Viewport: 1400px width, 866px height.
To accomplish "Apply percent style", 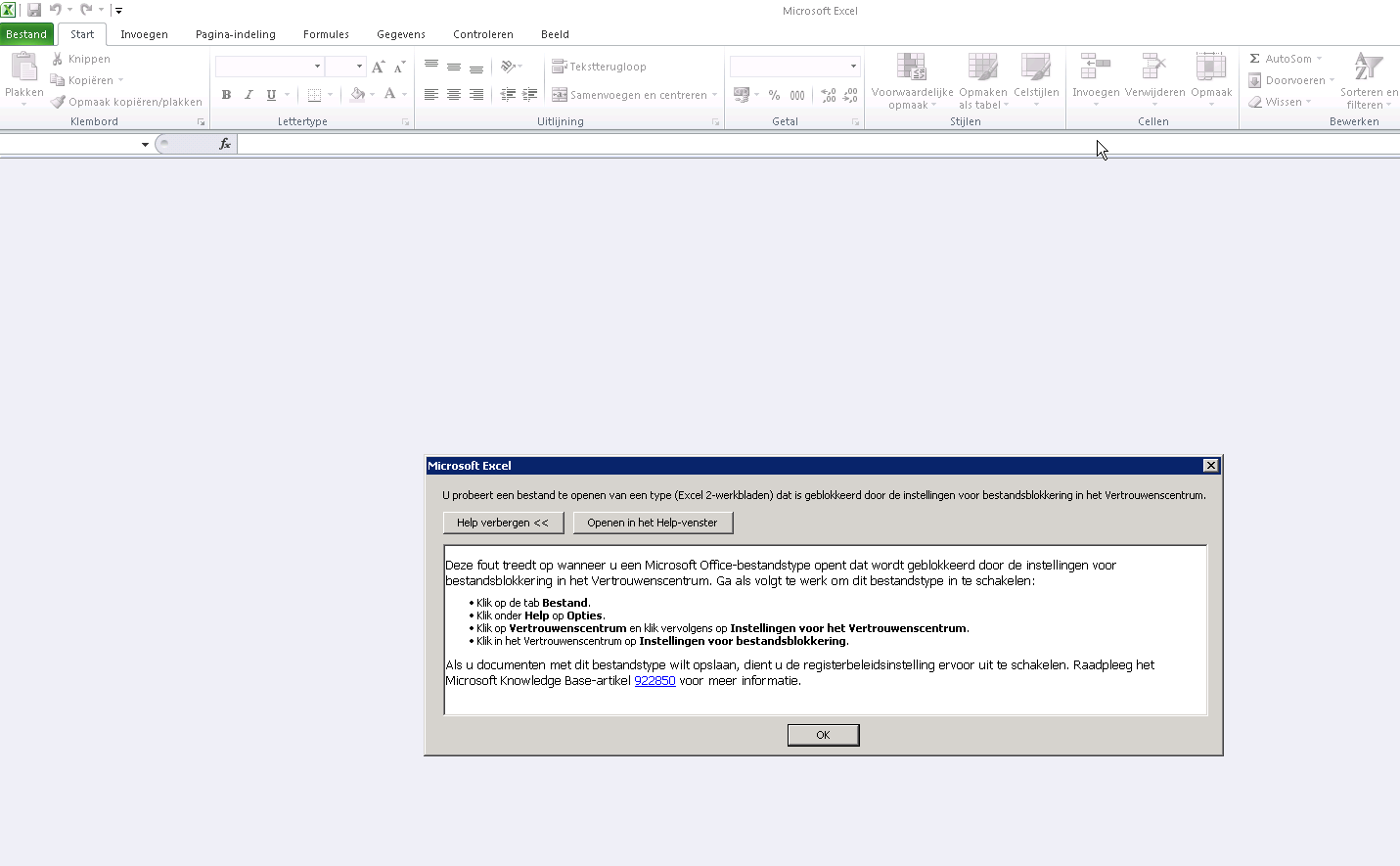I will (774, 95).
